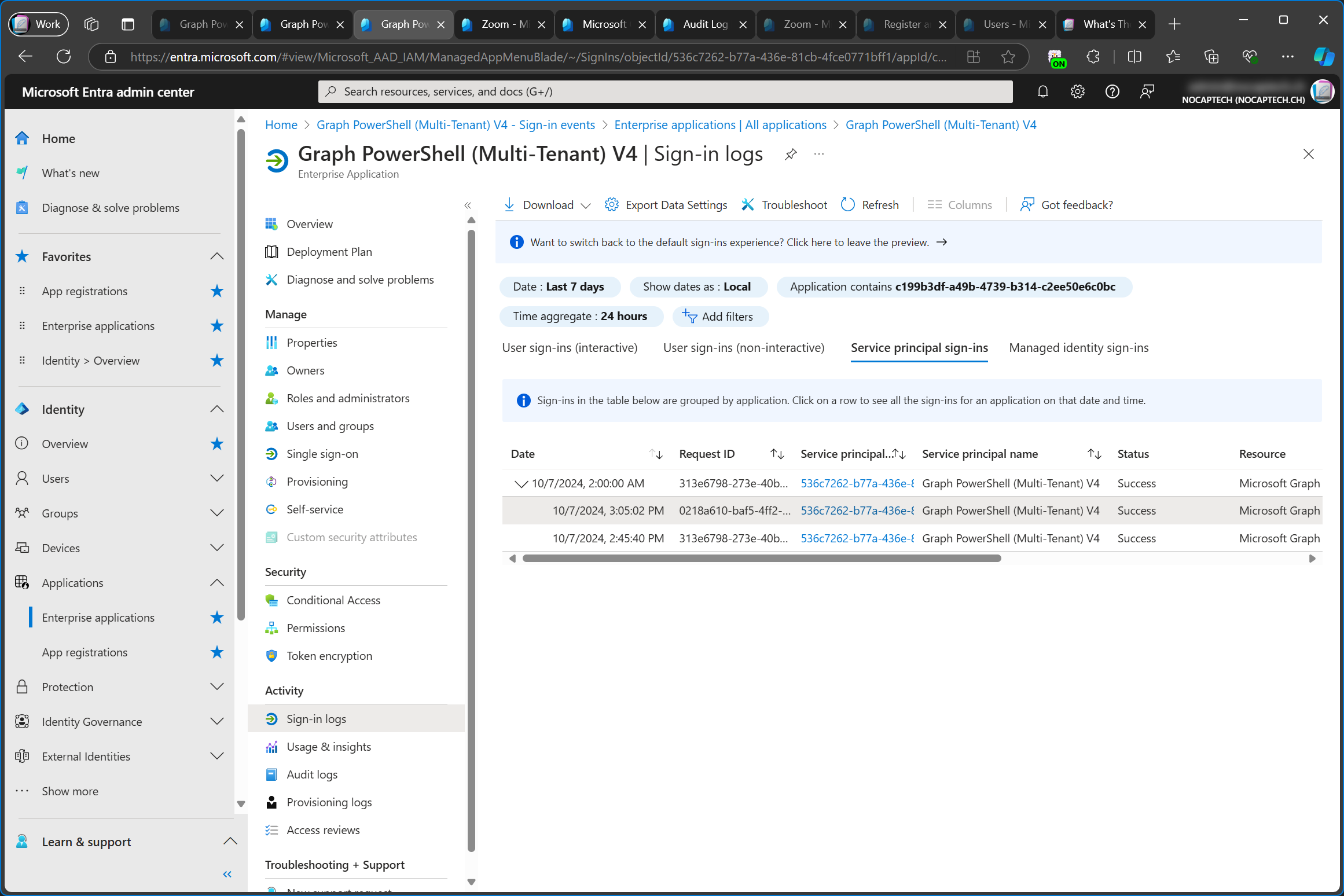Viewport: 1344px width, 896px height.
Task: Collapse the 10/7/2024 2:00:00 AM row group
Action: click(521, 484)
